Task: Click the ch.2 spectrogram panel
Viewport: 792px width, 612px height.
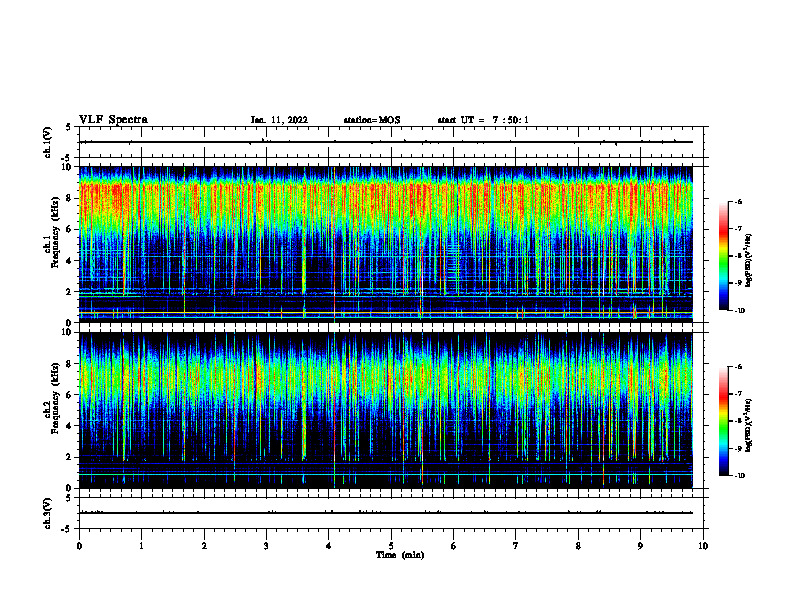Action: 386,410
